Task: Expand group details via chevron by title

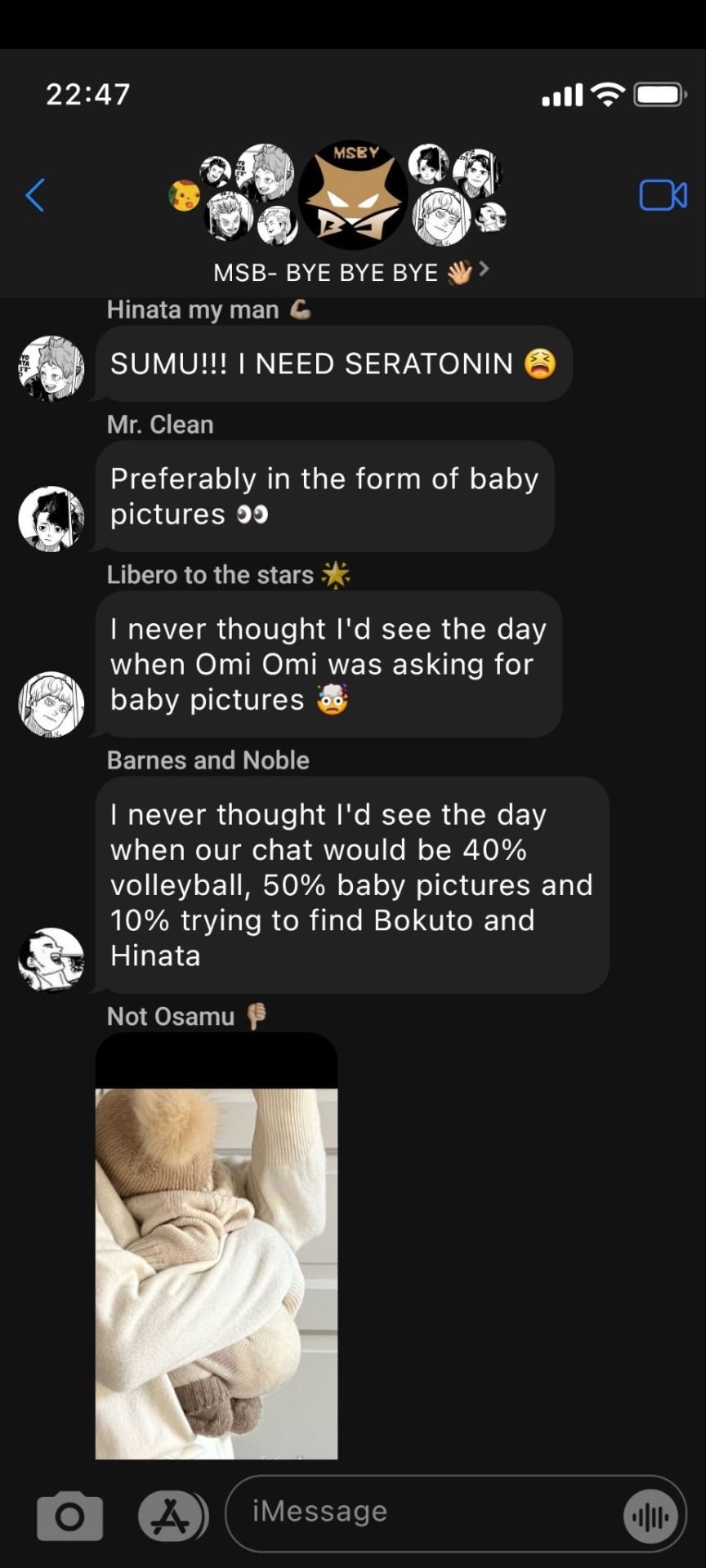Action: click(484, 269)
